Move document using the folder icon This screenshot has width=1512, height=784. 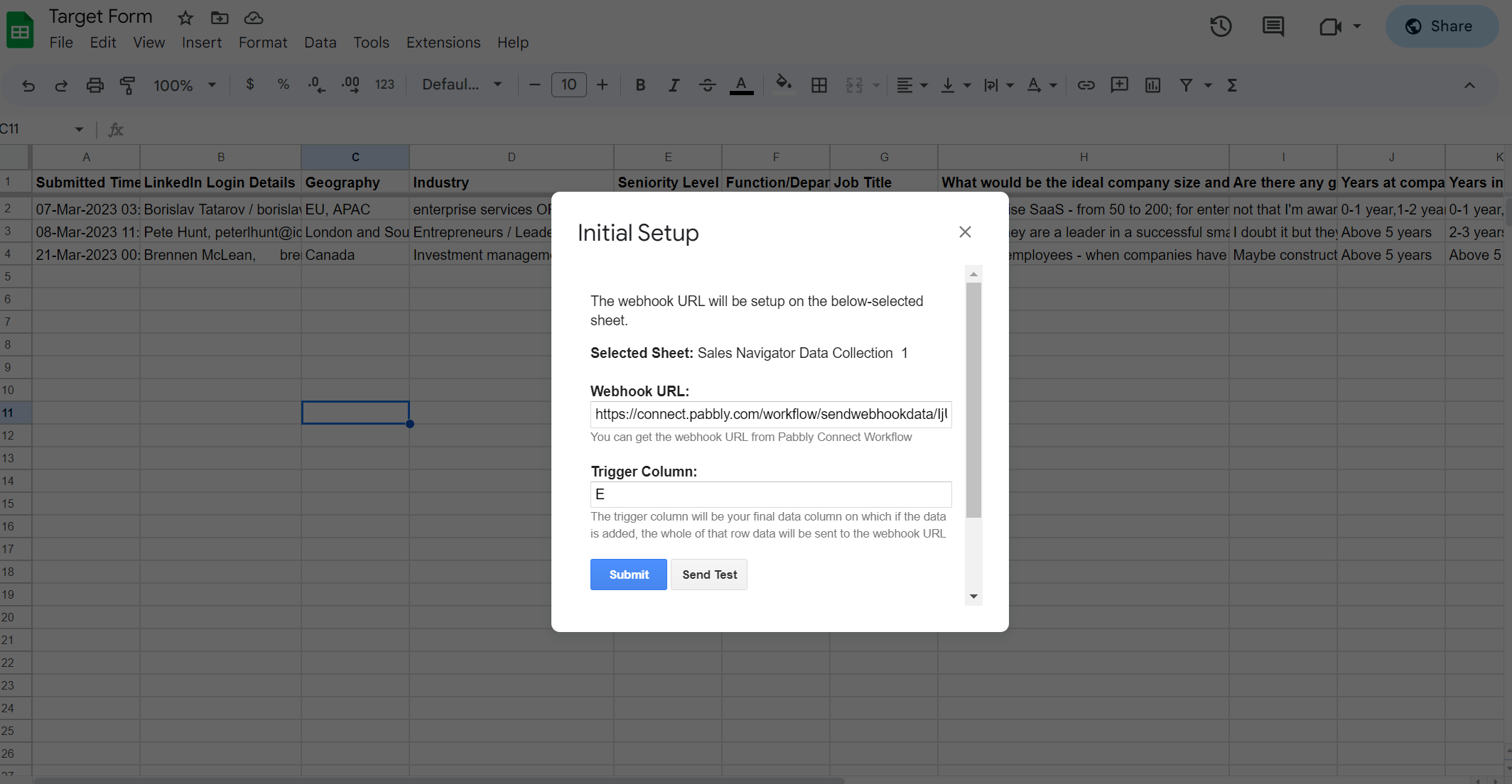click(220, 18)
